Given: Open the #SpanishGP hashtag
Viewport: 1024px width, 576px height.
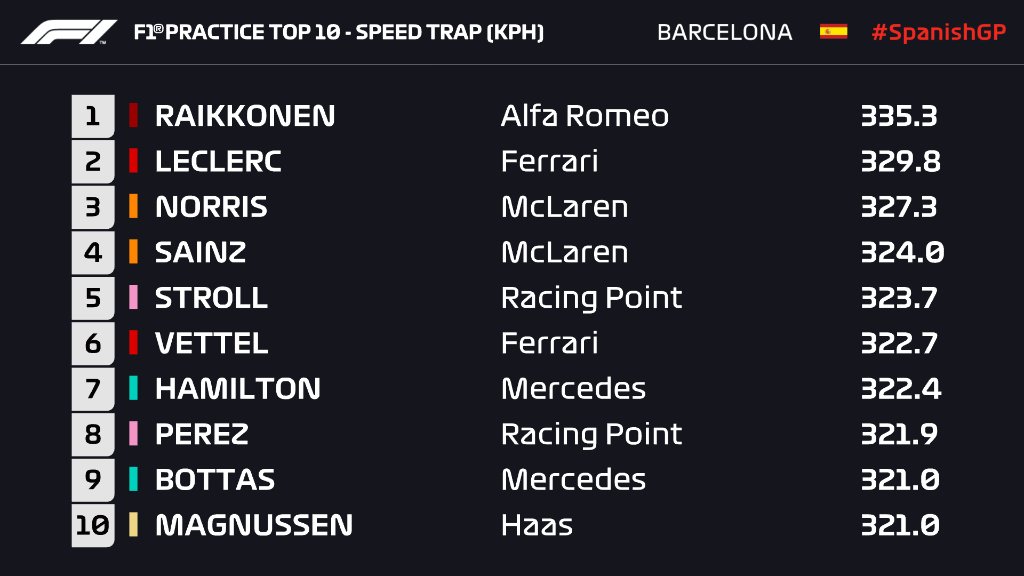Looking at the screenshot, I should [939, 32].
